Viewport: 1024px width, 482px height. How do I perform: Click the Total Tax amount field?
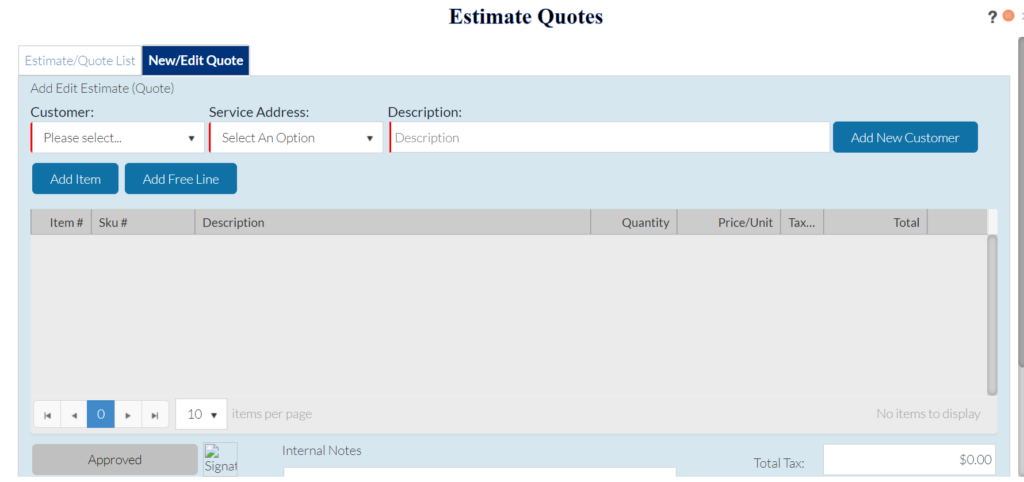click(908, 460)
